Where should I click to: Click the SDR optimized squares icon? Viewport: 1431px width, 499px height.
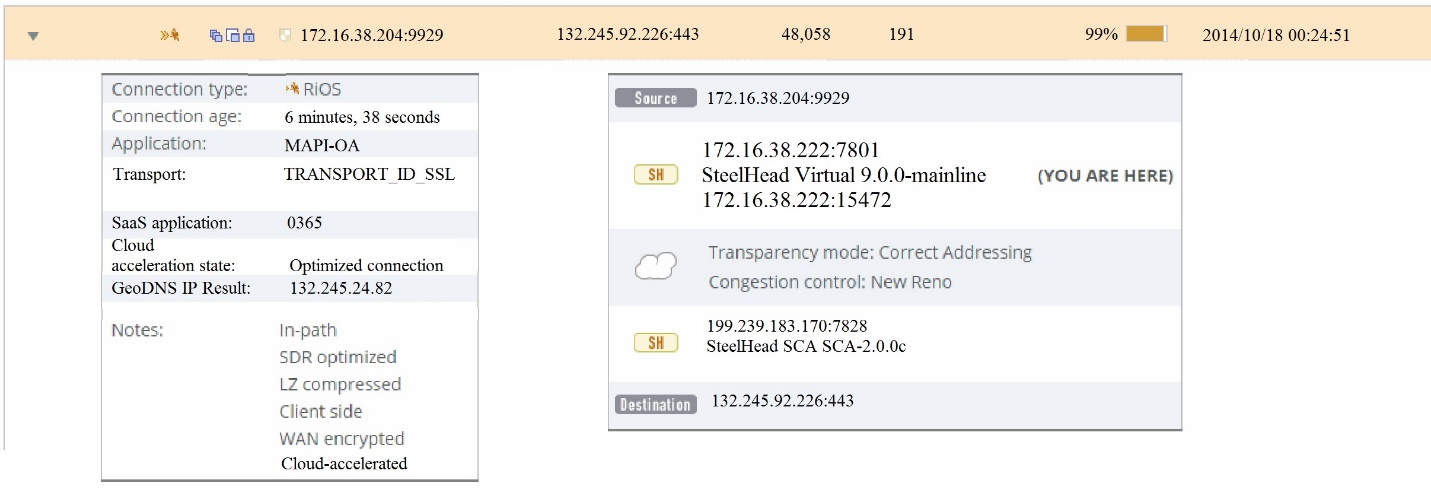[215, 35]
